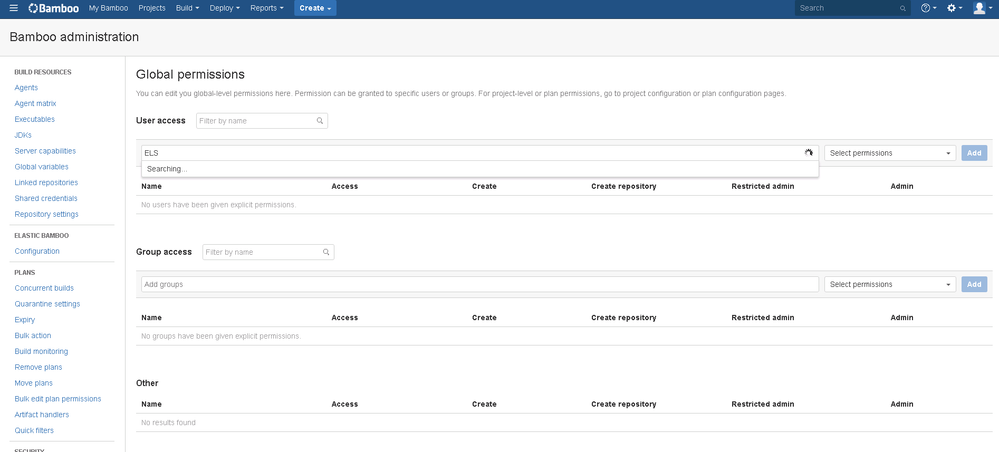
Task: Click the Create repository header in group table
Action: pos(624,317)
